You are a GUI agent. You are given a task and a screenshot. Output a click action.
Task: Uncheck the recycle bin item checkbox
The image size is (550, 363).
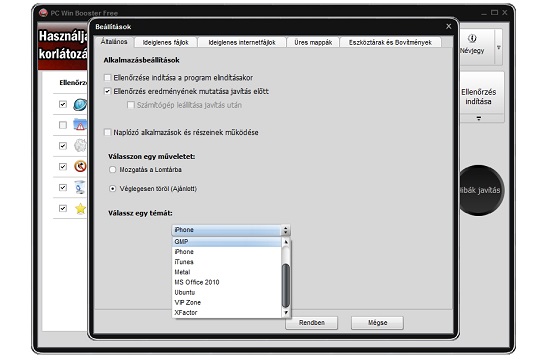[x=63, y=187]
